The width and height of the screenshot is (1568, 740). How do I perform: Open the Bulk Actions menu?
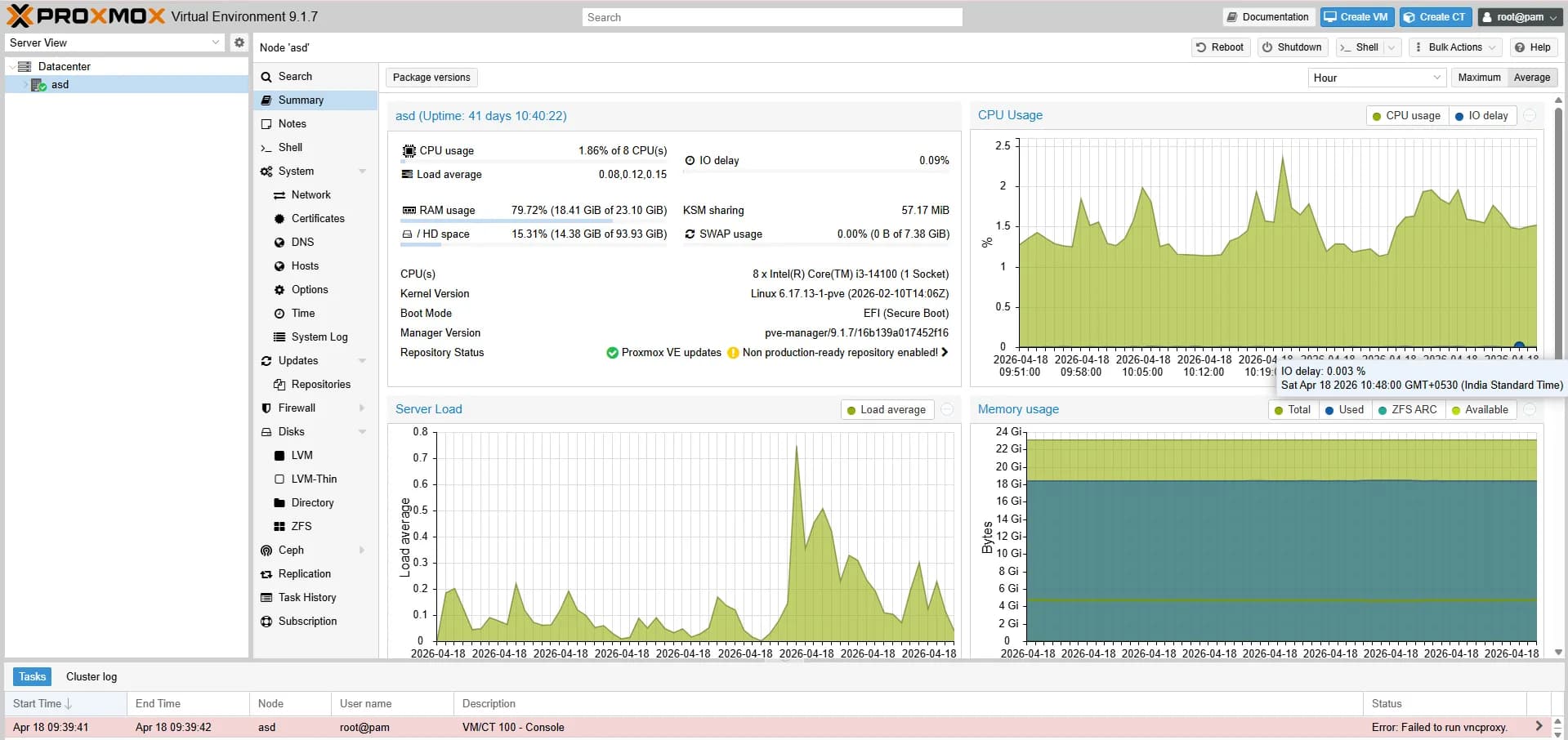(x=1454, y=47)
